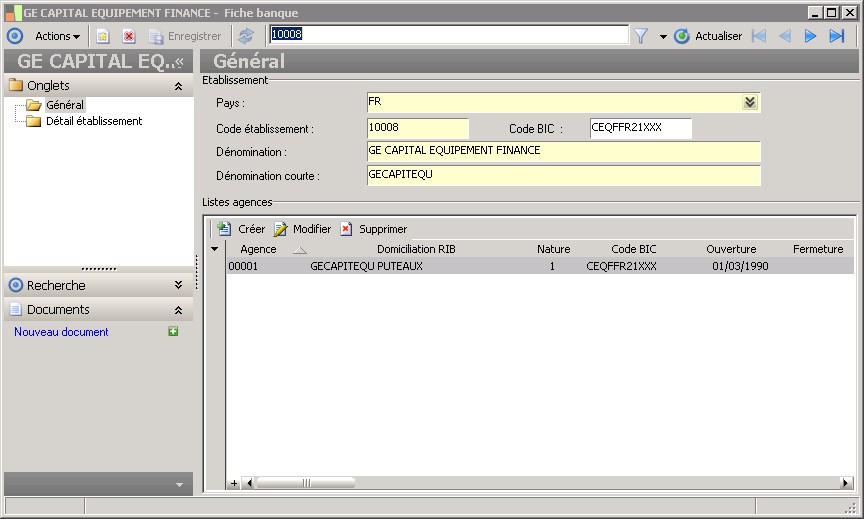Click the new record icon in toolbar

103,36
